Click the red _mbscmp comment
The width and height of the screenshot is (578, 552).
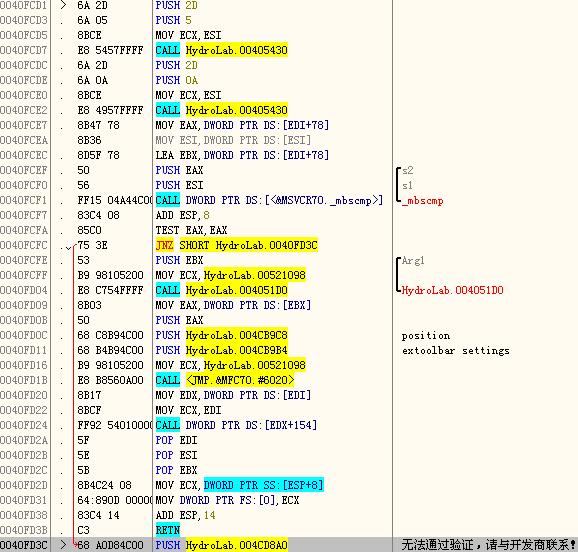click(422, 201)
